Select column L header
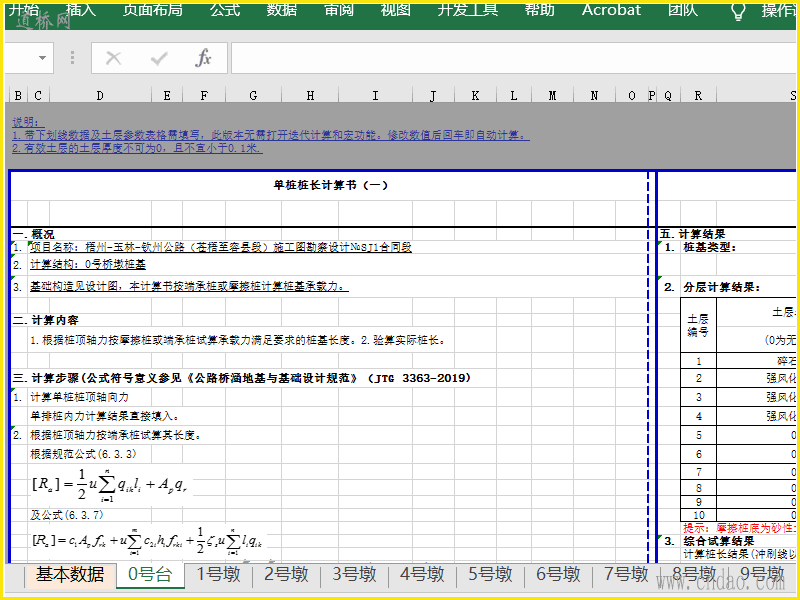The width and height of the screenshot is (800, 600). 514,95
